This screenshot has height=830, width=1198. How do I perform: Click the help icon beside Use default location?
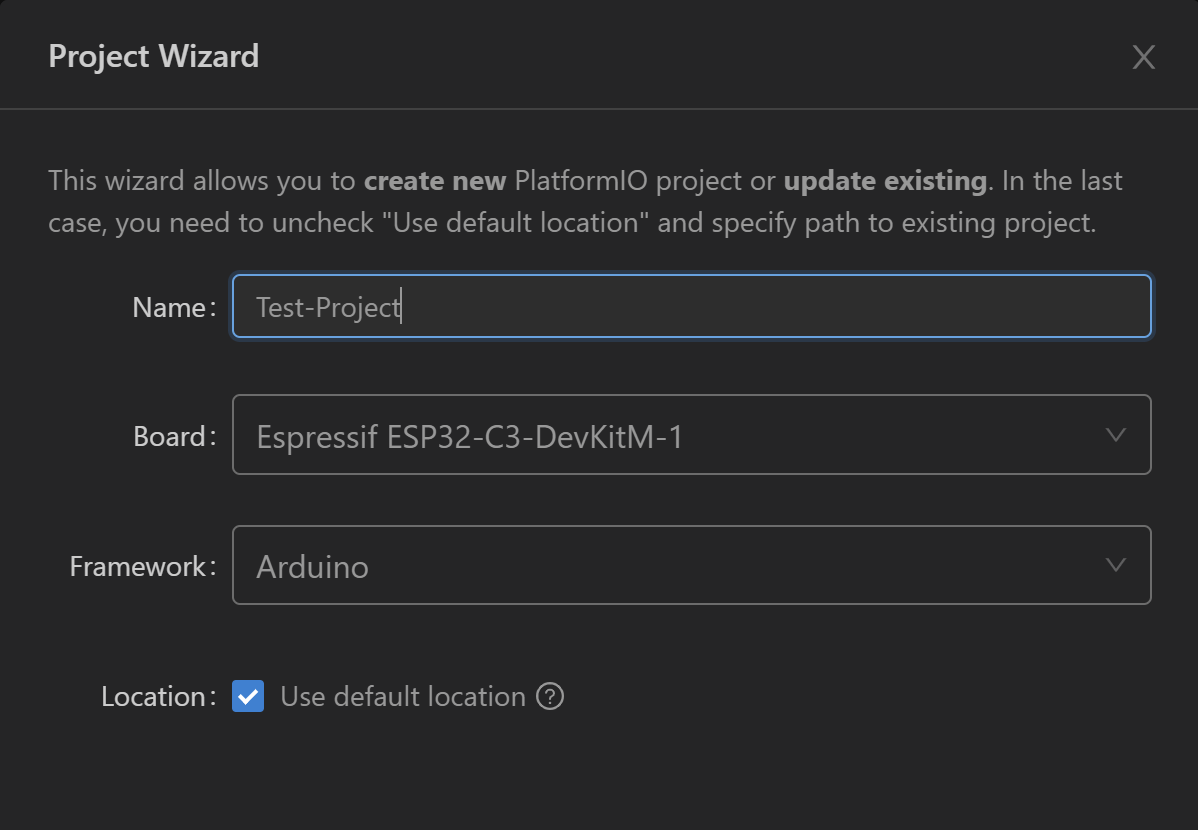(550, 696)
